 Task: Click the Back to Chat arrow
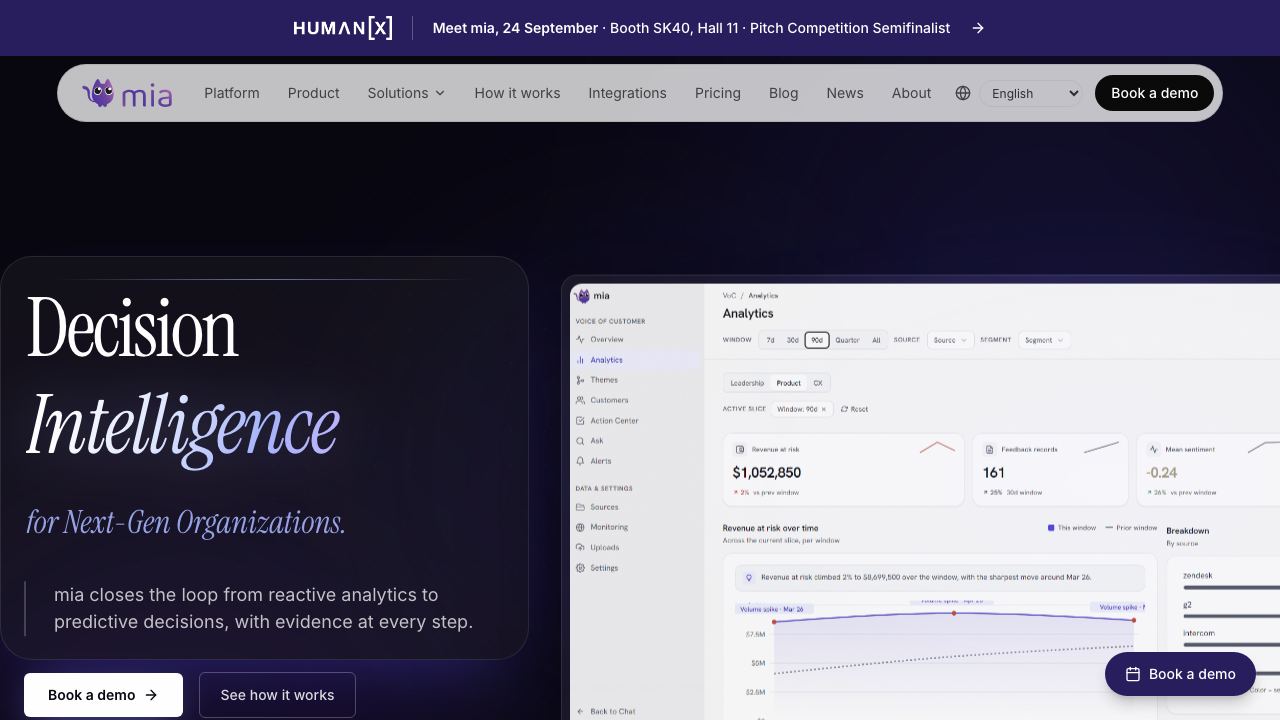pyautogui.click(x=581, y=712)
